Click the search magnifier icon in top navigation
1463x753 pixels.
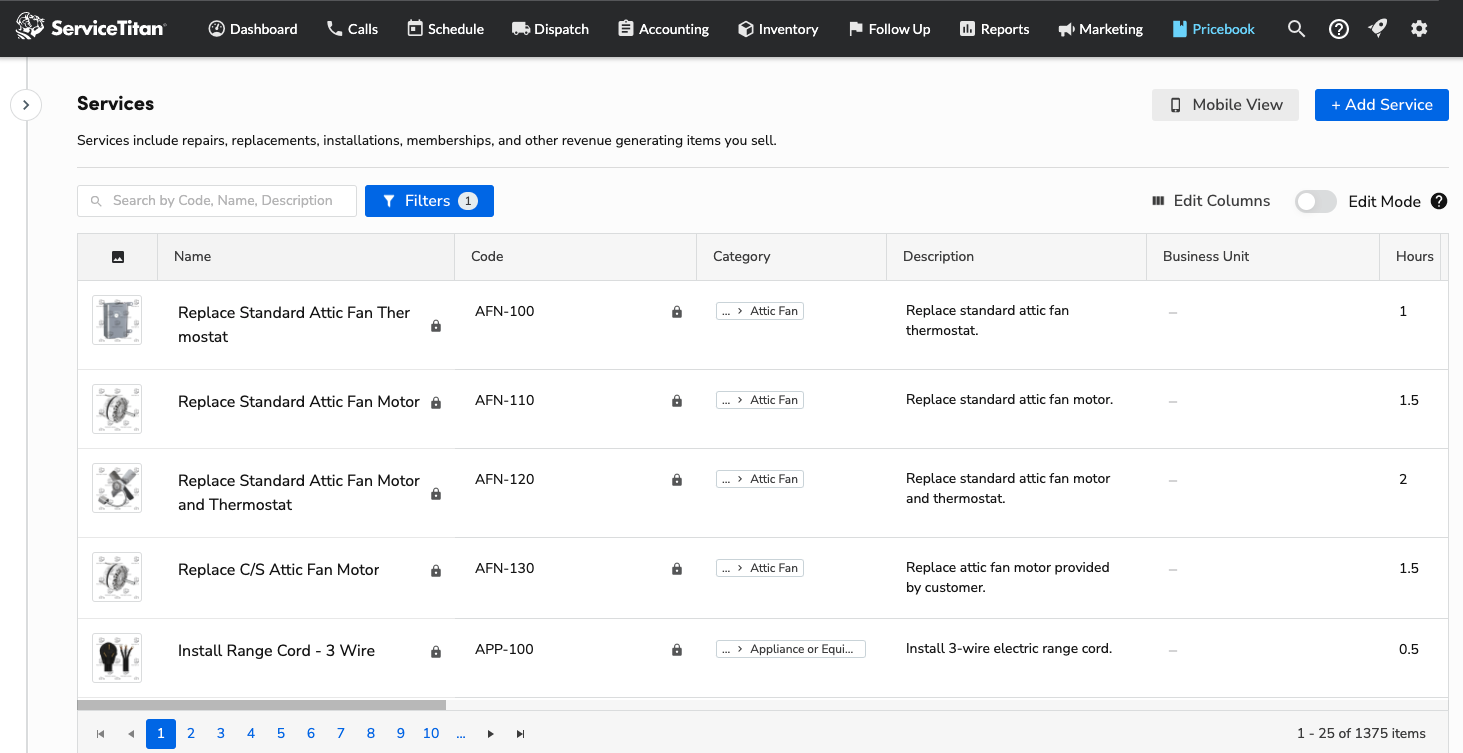coord(1296,29)
